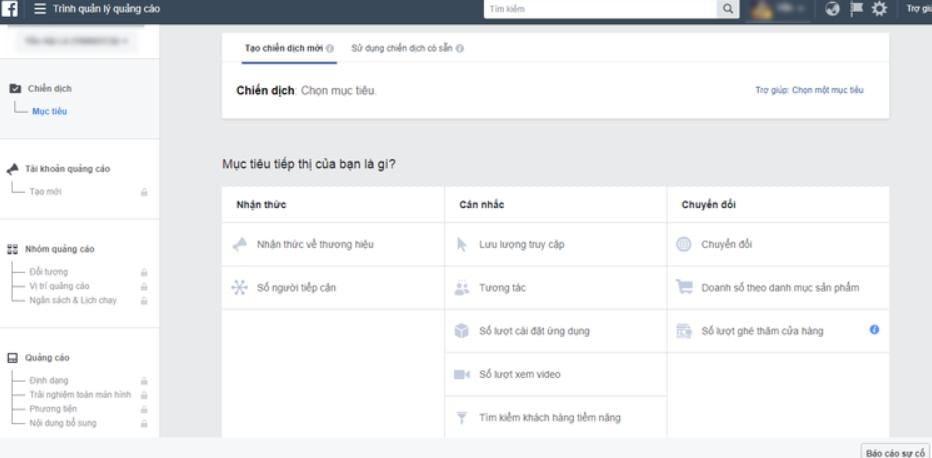
Task: Choose Doanh số theo danh mục sản phẩm
Action: (x=778, y=288)
